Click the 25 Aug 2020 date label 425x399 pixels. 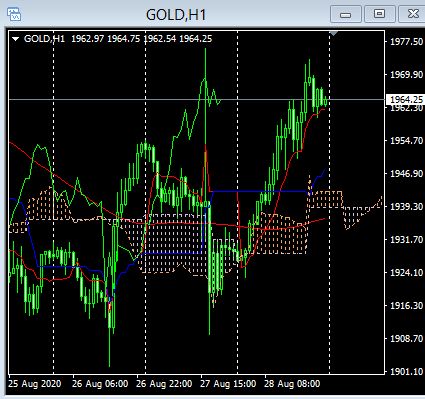[x=35, y=383]
